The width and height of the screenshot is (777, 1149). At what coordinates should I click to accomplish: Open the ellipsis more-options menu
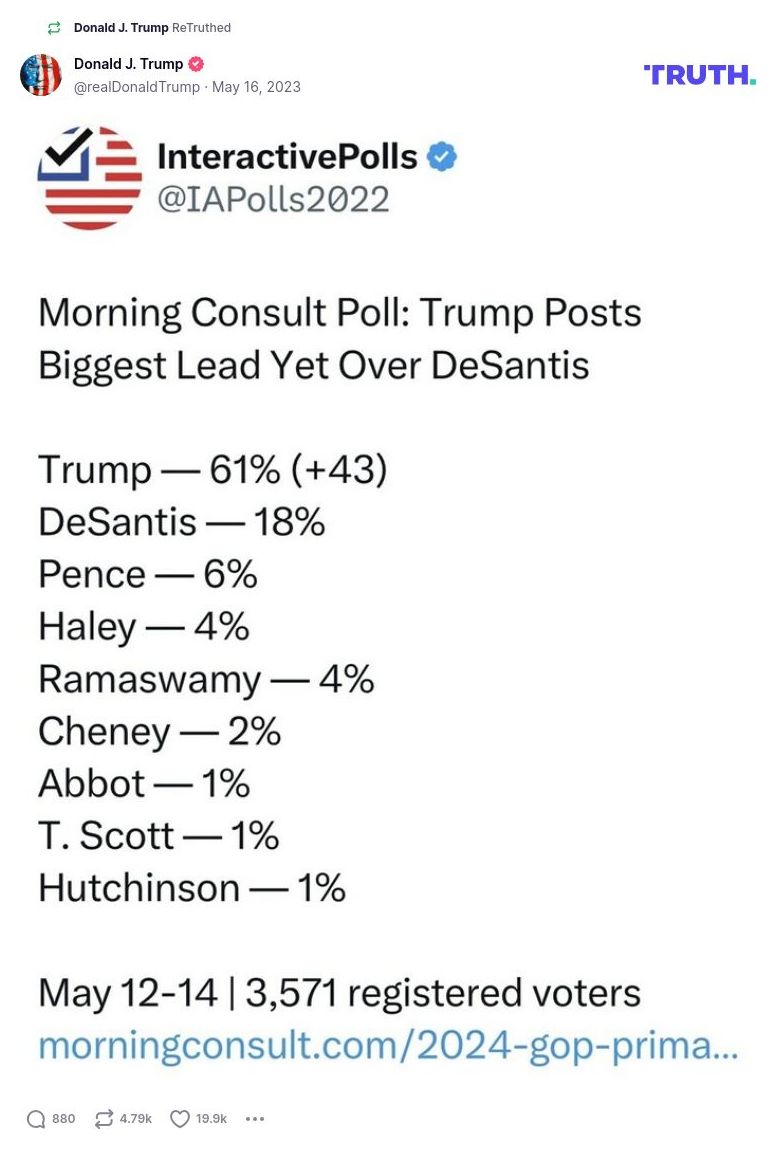coord(255,1119)
